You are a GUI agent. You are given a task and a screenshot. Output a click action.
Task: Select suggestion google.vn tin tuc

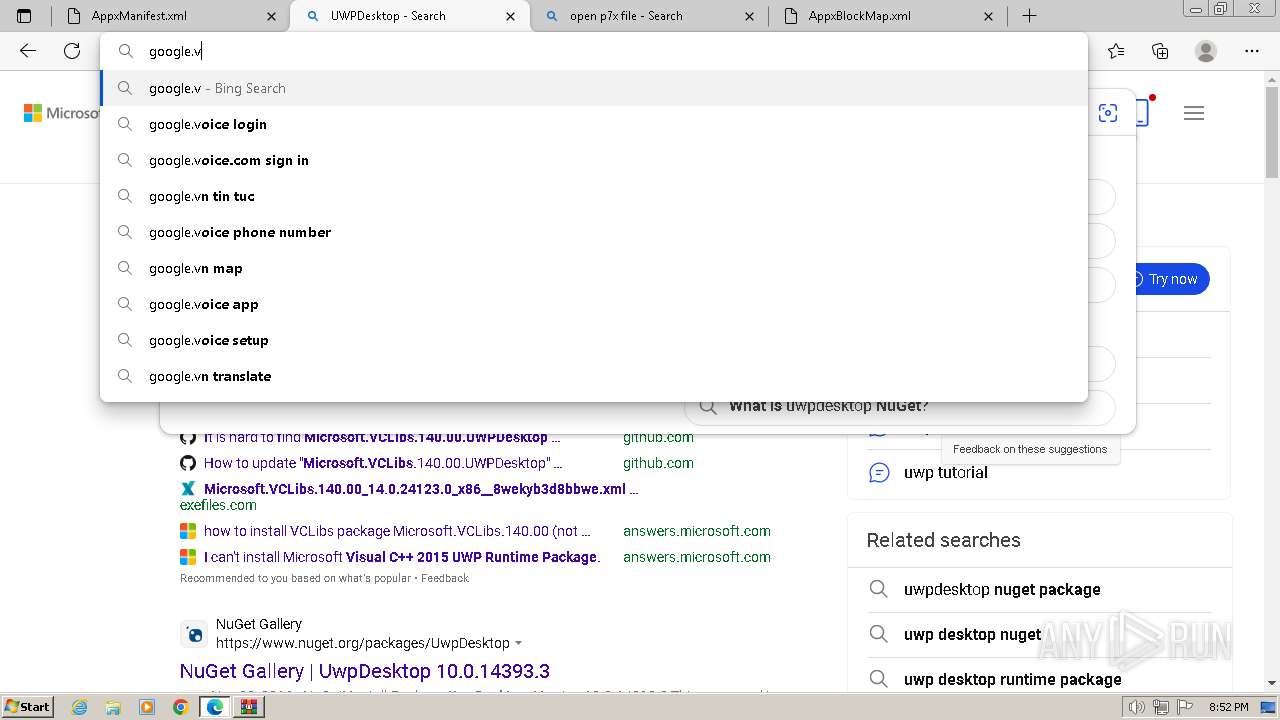tap(594, 196)
